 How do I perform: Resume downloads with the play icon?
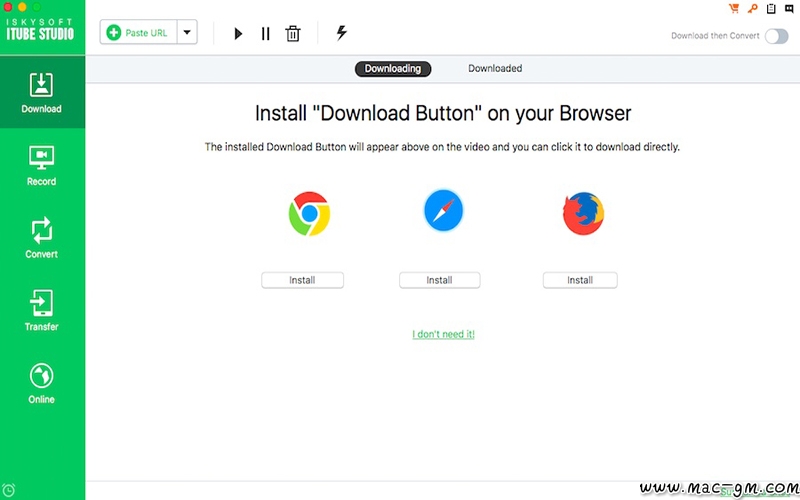238,34
